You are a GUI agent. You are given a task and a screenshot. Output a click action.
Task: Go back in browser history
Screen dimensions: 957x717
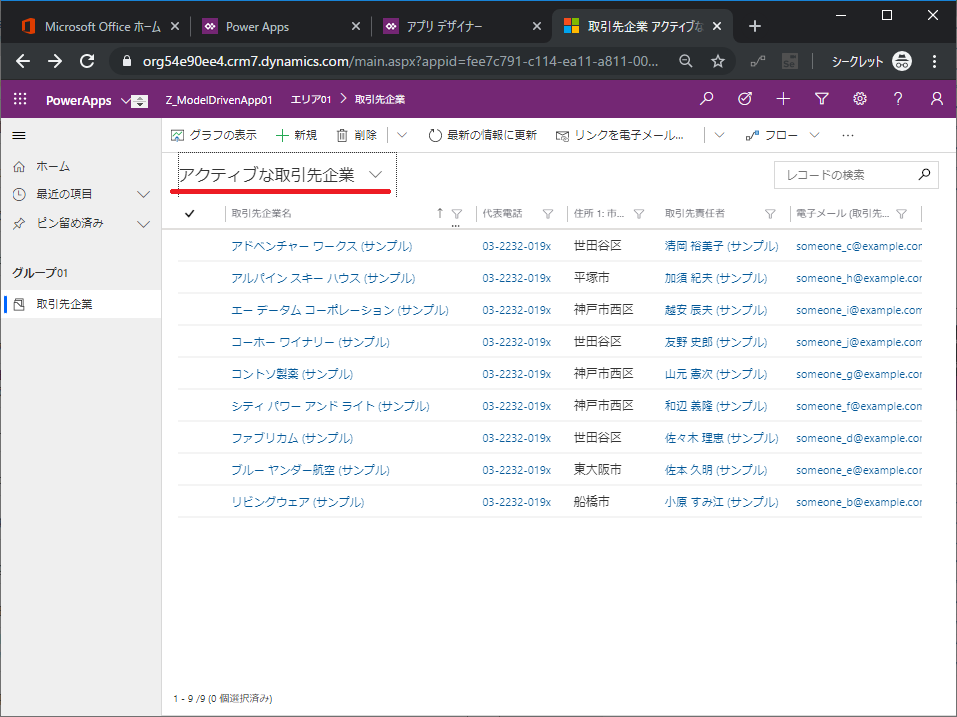23,61
